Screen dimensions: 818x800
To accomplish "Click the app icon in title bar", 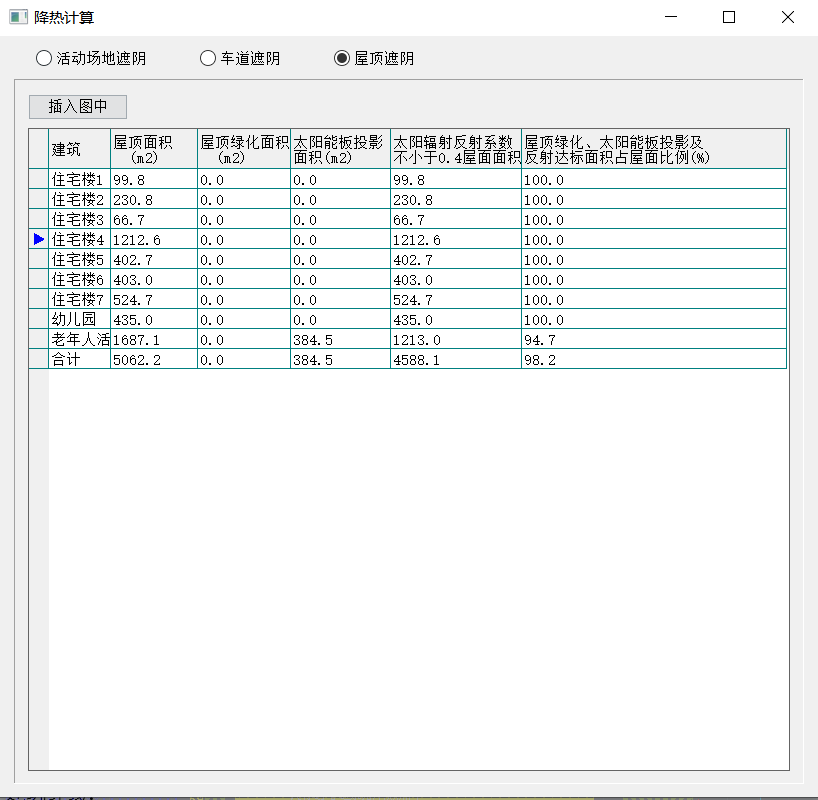I will pos(18,17).
